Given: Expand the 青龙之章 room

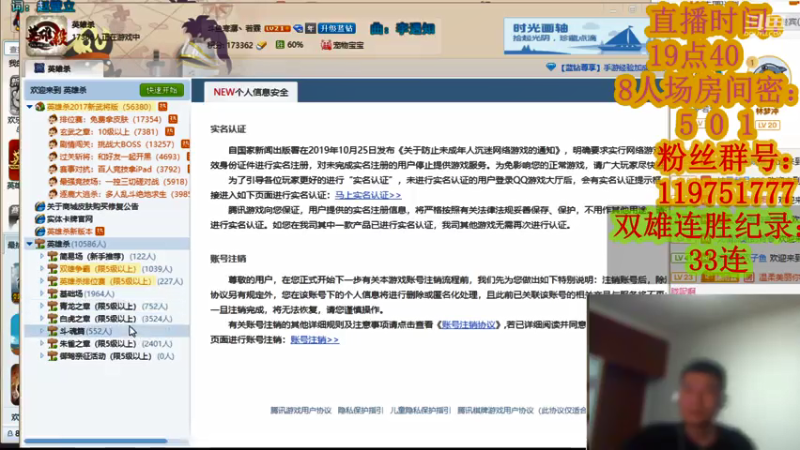Looking at the screenshot, I should [x=42, y=306].
